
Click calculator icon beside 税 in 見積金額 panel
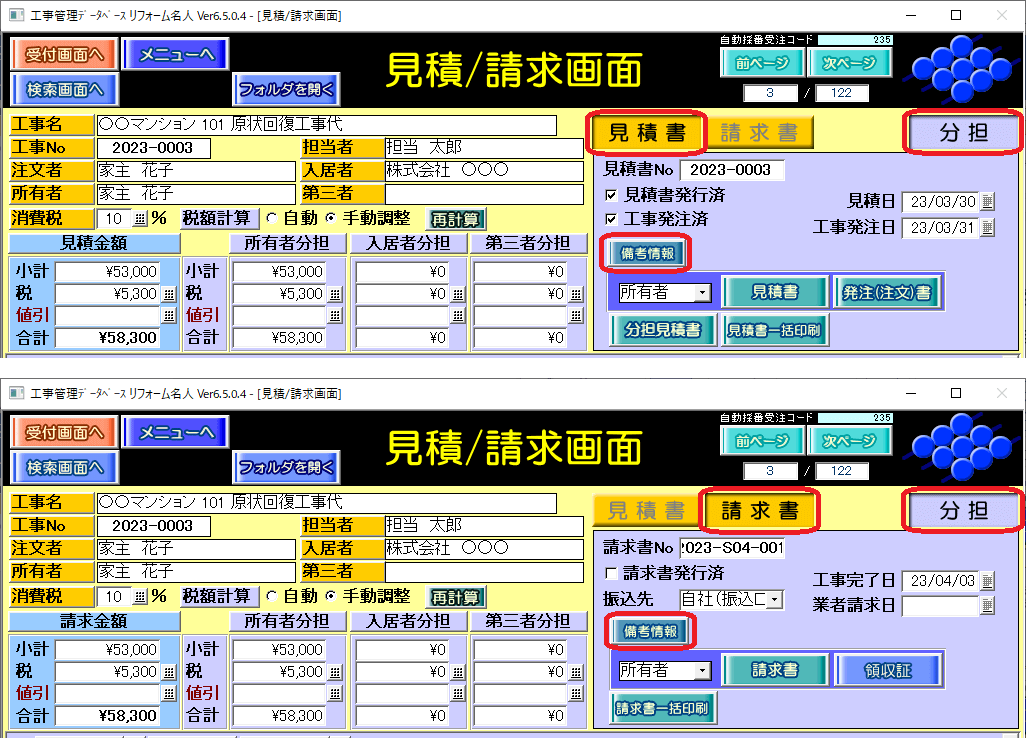coord(168,294)
